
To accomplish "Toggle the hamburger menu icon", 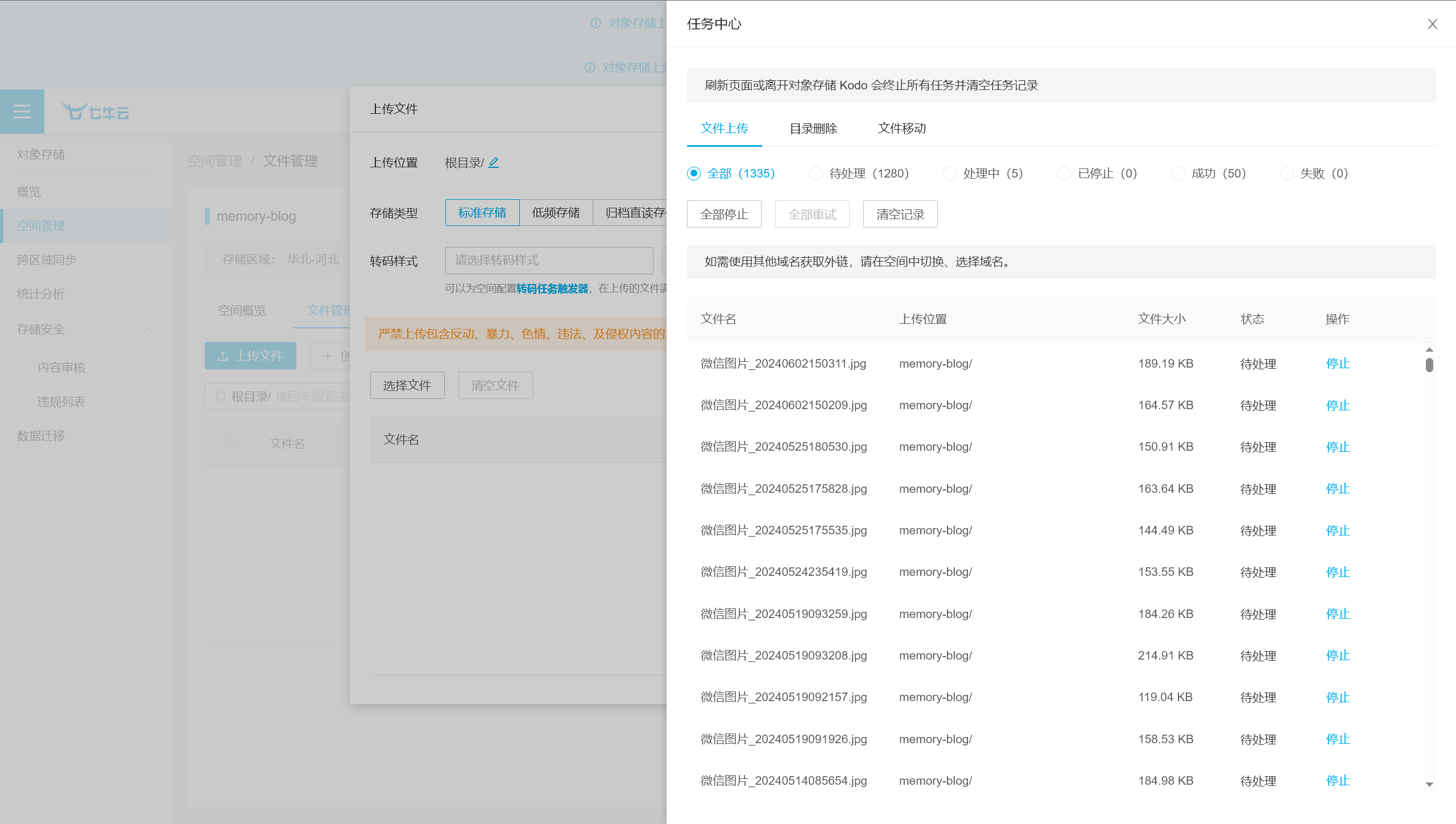I will [x=22, y=112].
